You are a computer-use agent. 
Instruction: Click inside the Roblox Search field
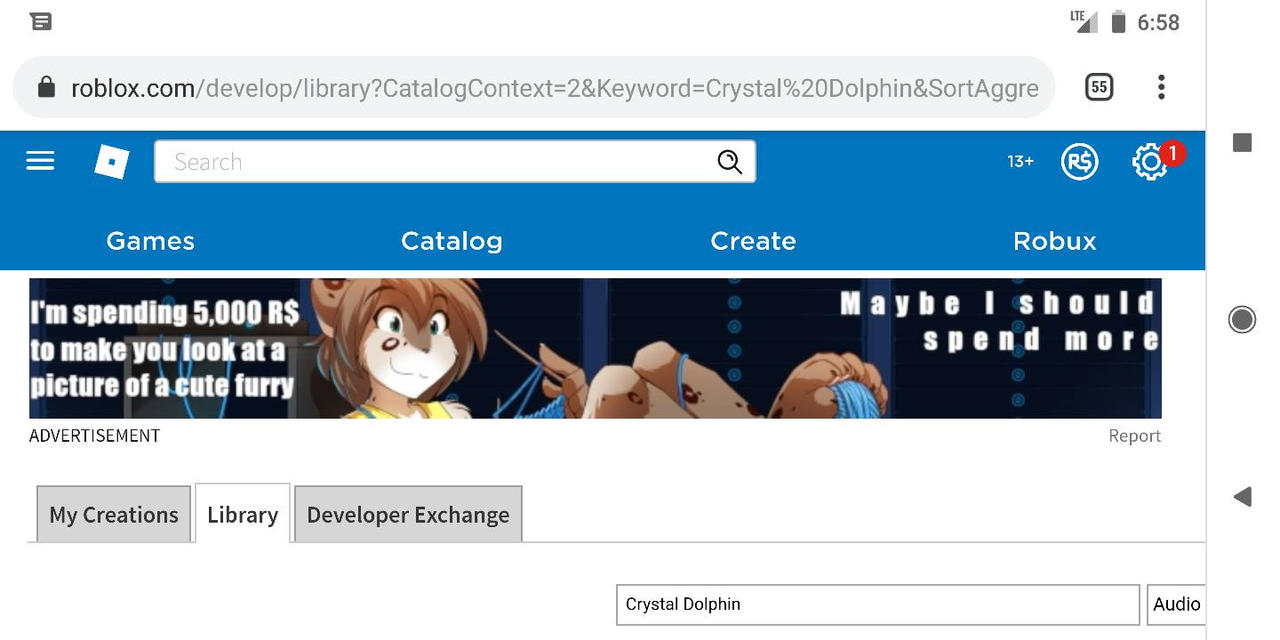click(x=455, y=162)
